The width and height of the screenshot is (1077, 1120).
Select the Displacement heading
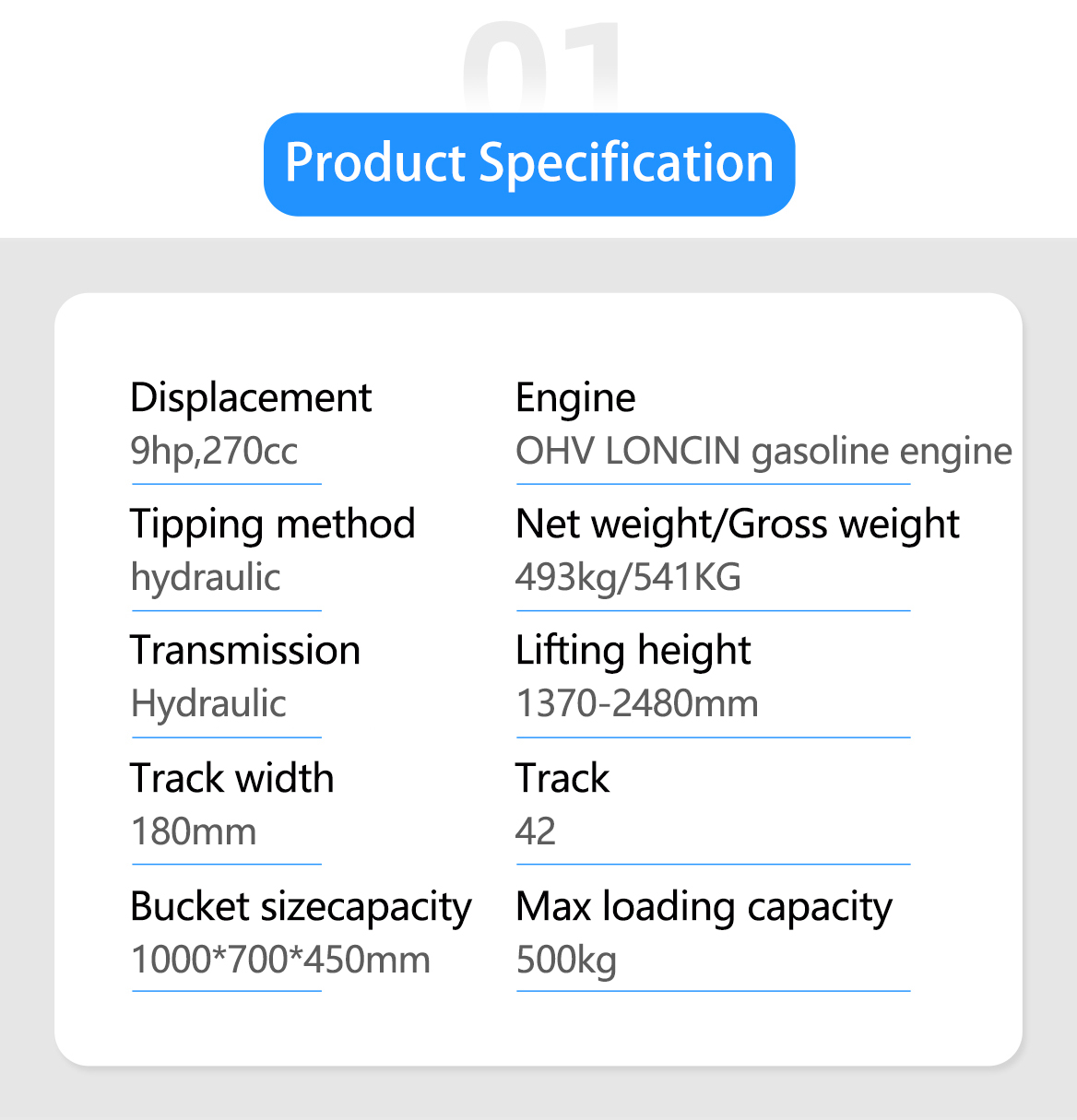point(251,398)
